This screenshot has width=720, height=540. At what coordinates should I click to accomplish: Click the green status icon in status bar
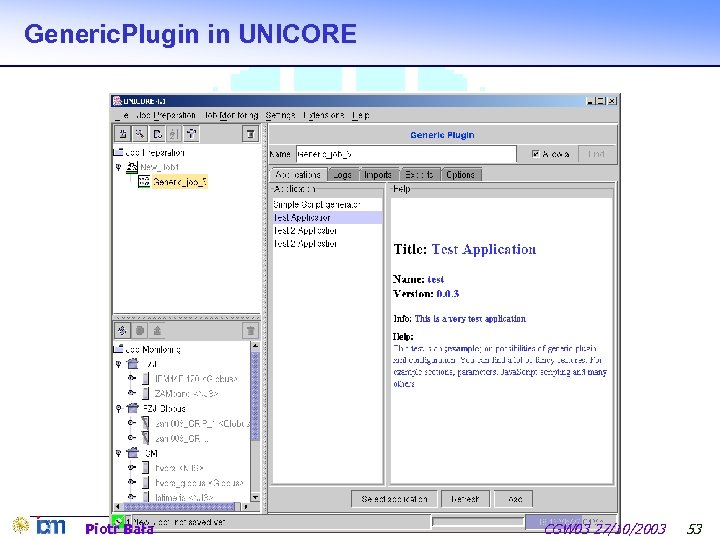click(118, 521)
